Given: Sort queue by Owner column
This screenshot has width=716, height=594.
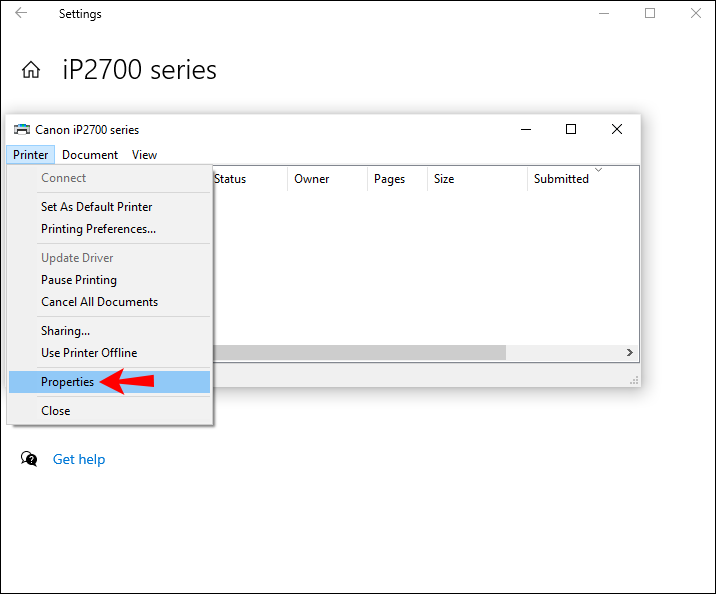Looking at the screenshot, I should [x=327, y=179].
